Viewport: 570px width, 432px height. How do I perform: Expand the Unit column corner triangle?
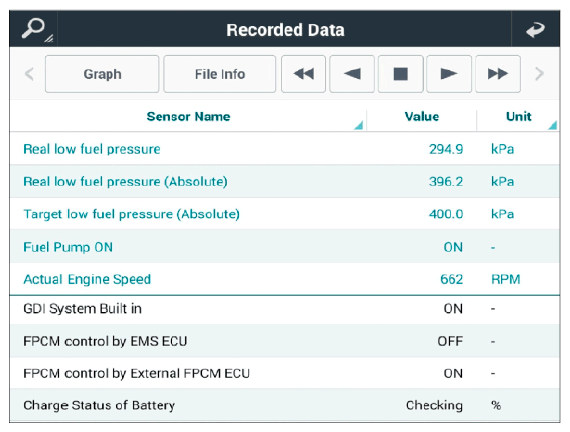pos(553,125)
